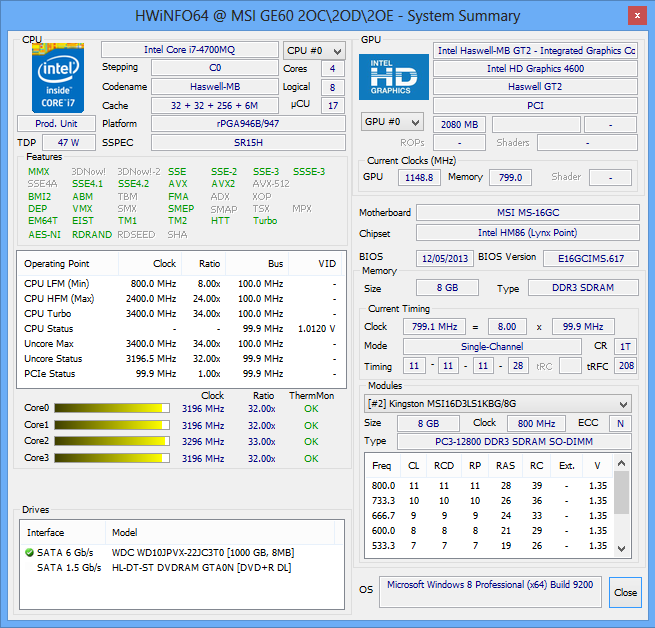Image resolution: width=655 pixels, height=628 pixels.
Task: Click the memory timings scroll up arrow
Action: (622, 463)
